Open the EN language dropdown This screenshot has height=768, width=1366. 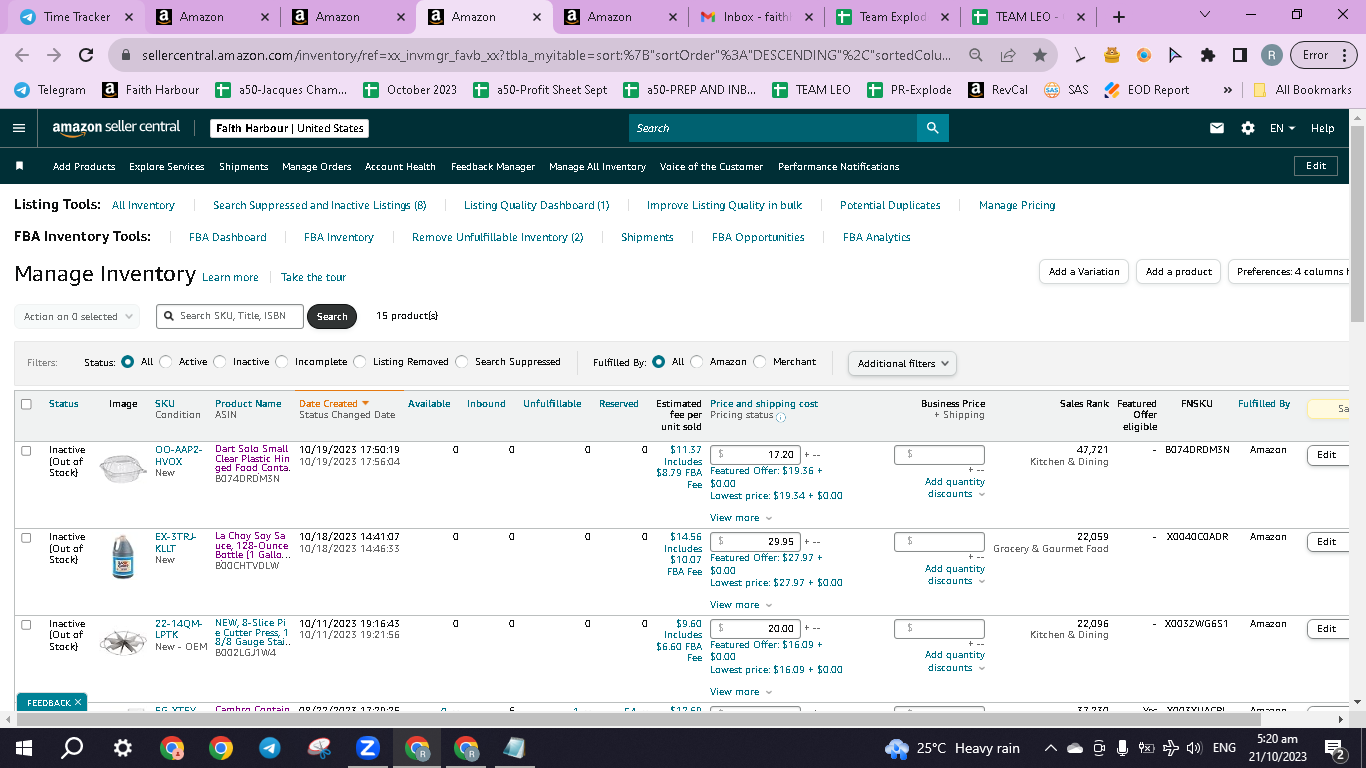(1282, 128)
